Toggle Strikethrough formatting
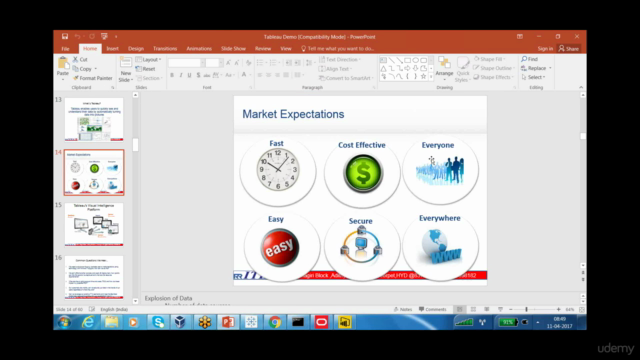 (x=207, y=75)
